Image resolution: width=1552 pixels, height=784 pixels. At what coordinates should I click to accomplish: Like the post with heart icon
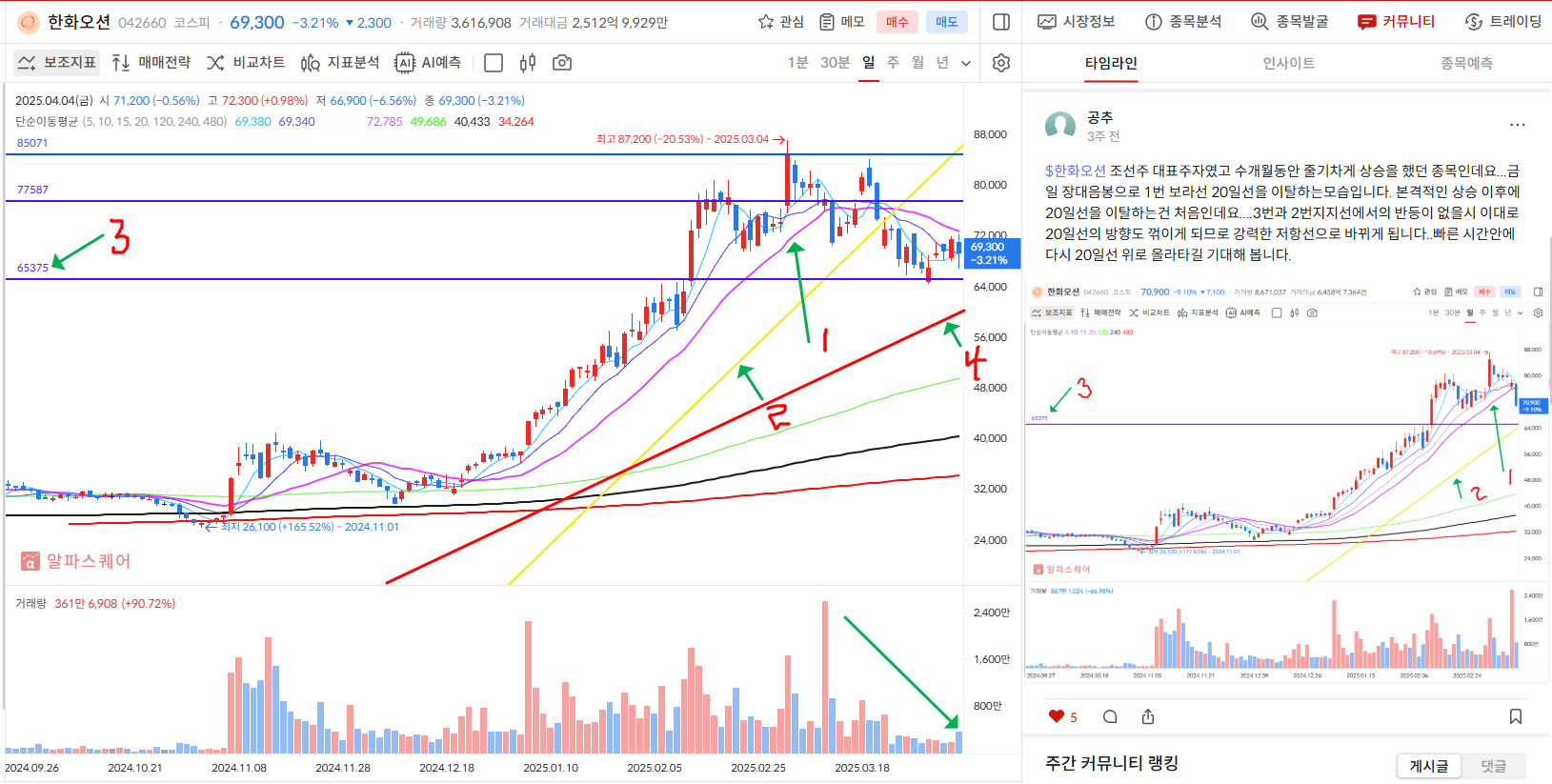coord(1056,717)
